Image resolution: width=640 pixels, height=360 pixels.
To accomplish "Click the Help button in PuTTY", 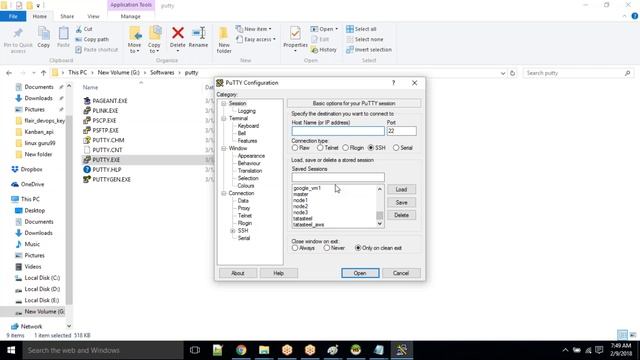I will 278,273.
